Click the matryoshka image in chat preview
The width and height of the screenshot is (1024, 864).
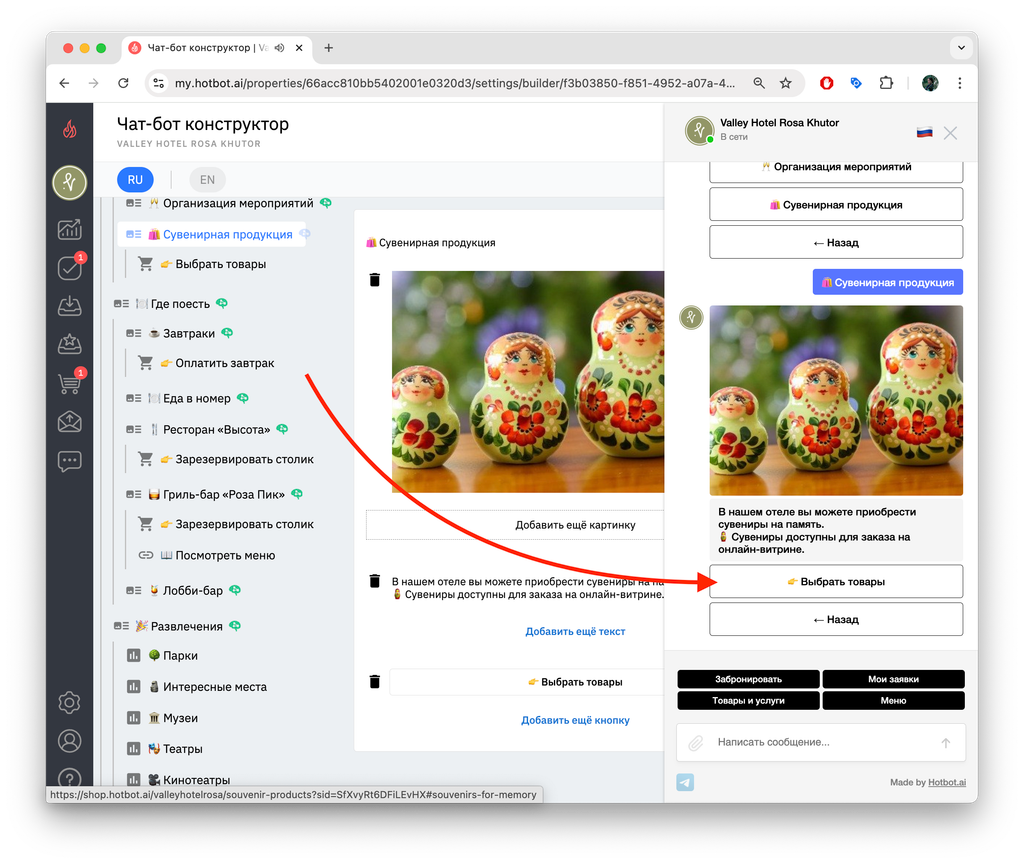836,400
